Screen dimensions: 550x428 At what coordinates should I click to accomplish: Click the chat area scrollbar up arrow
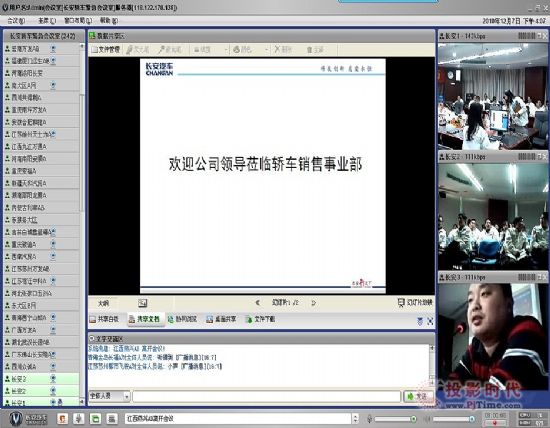pos(432,348)
